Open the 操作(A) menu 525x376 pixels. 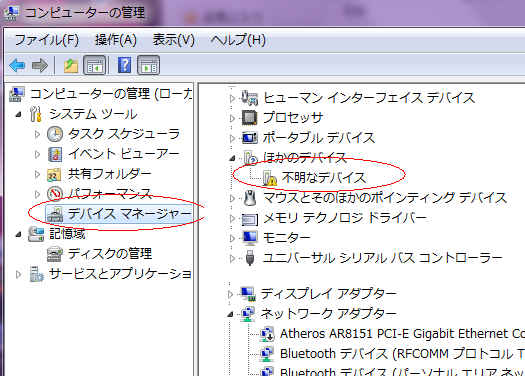pos(116,40)
